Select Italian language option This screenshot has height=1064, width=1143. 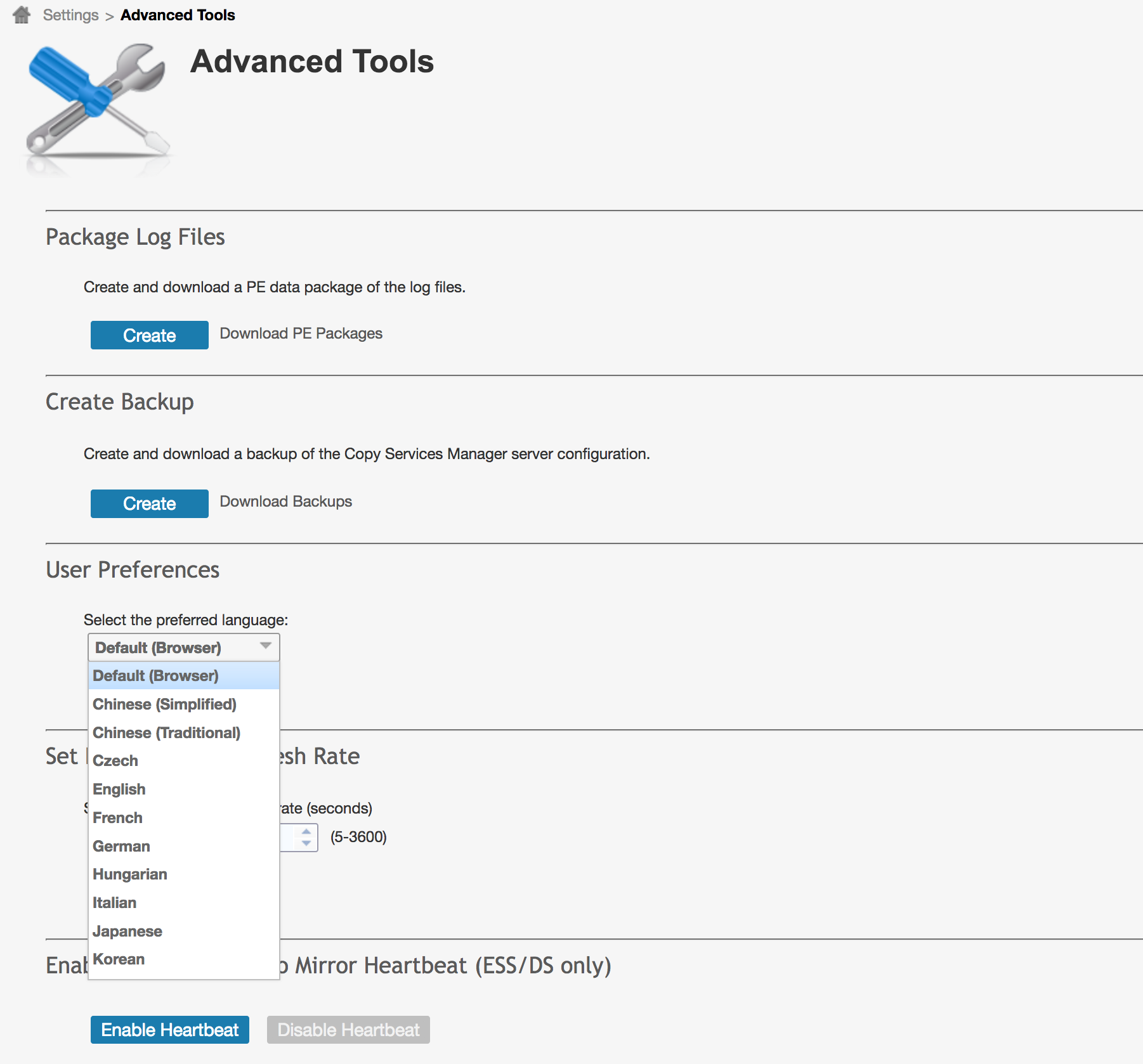(184, 902)
